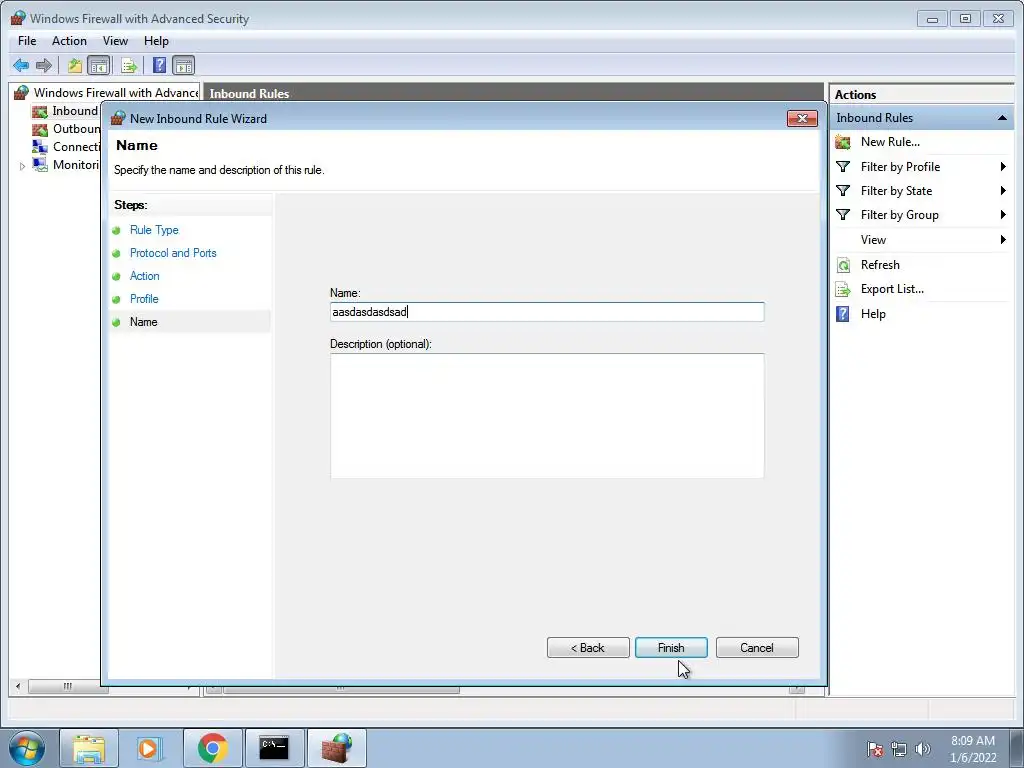Collapse the Inbound Rules actions section
Image resolution: width=1024 pixels, height=768 pixels.
1002,118
